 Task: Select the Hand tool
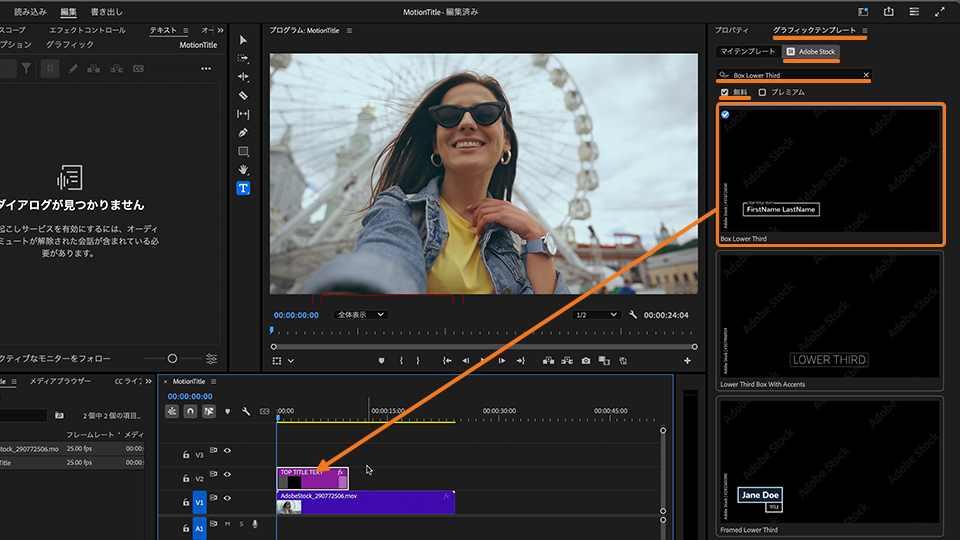(x=243, y=170)
